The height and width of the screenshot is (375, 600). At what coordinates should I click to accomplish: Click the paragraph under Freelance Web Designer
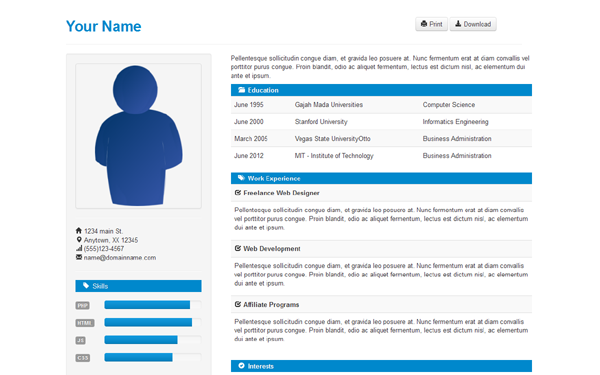click(x=381, y=218)
